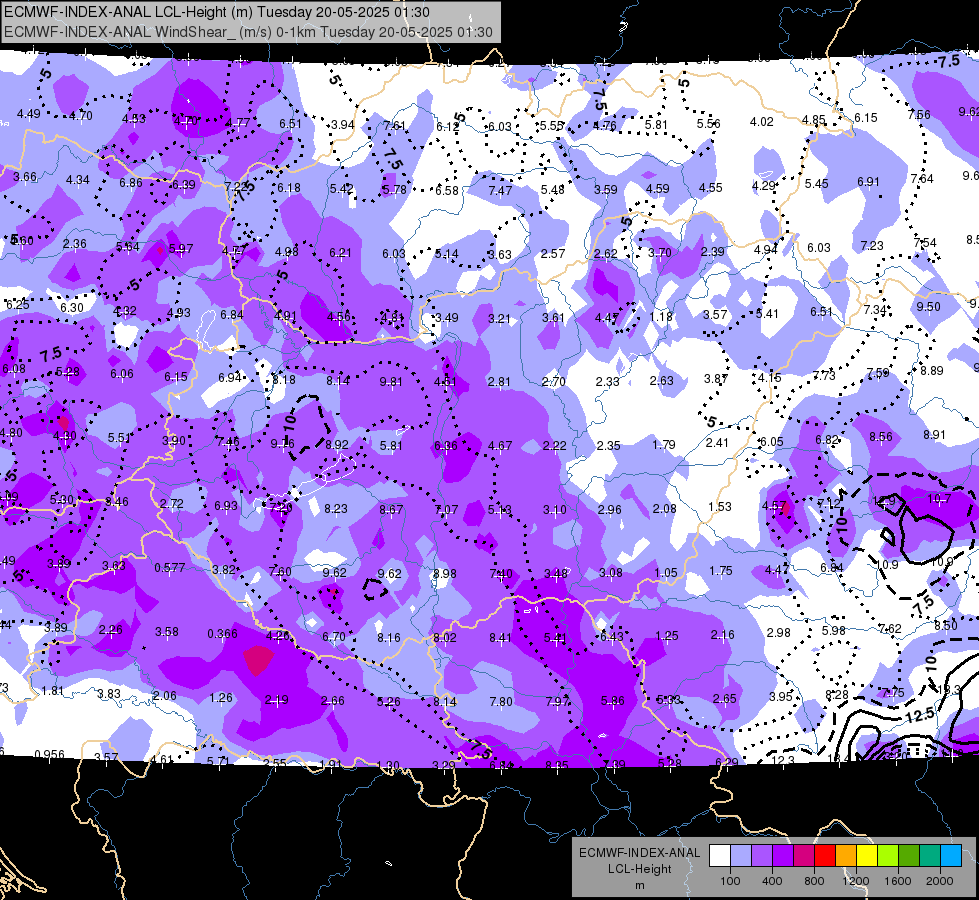Click the legend tick label 1600
The height and width of the screenshot is (900, 979).
coord(898,881)
